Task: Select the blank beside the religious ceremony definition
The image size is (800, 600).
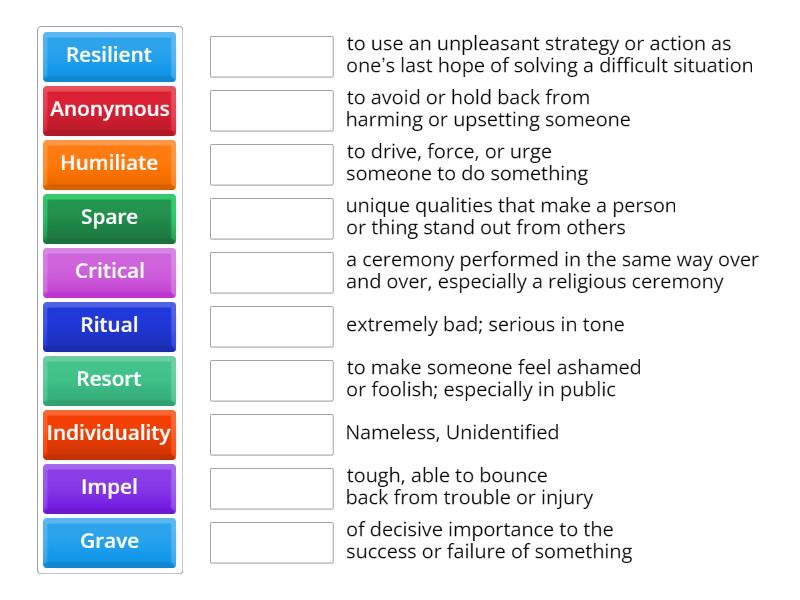Action: tap(272, 272)
